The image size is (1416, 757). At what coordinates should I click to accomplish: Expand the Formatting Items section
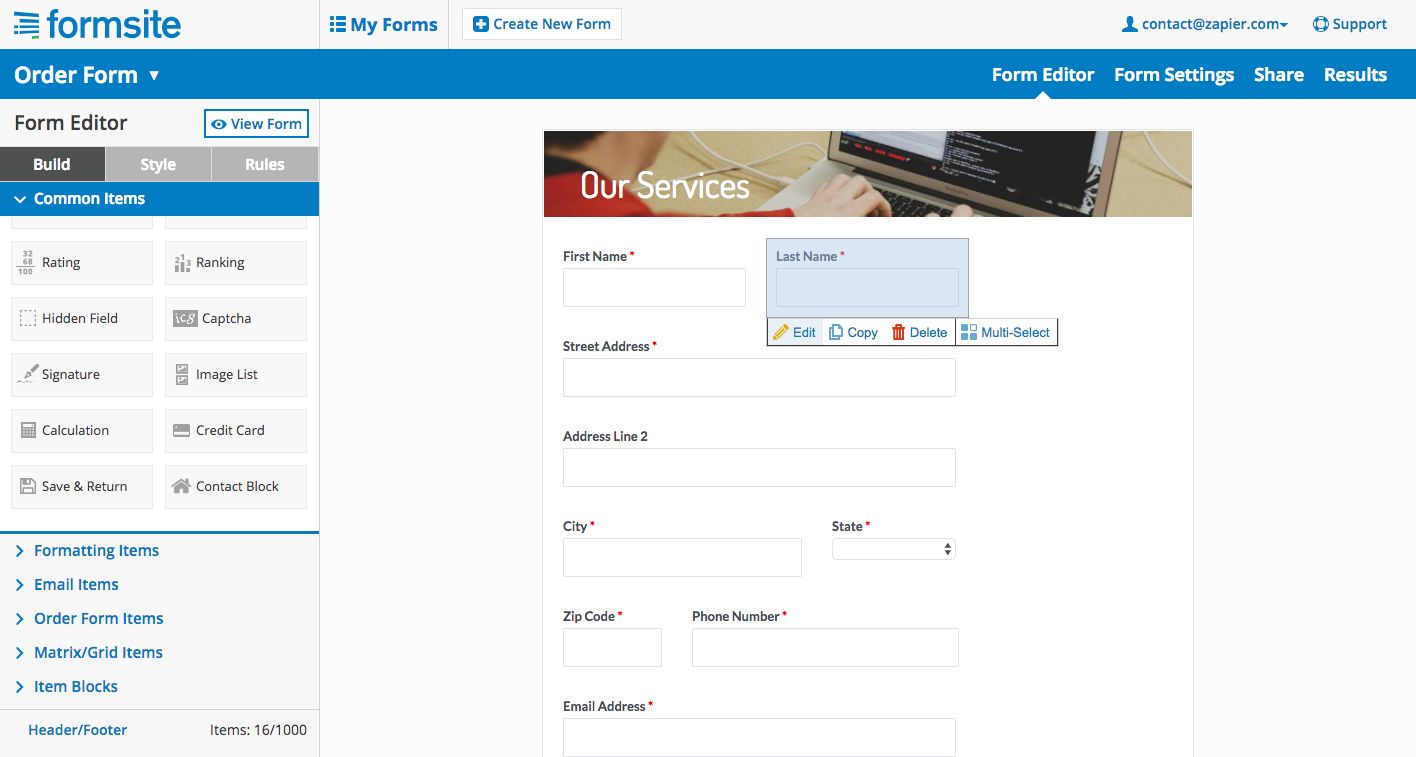coord(96,551)
